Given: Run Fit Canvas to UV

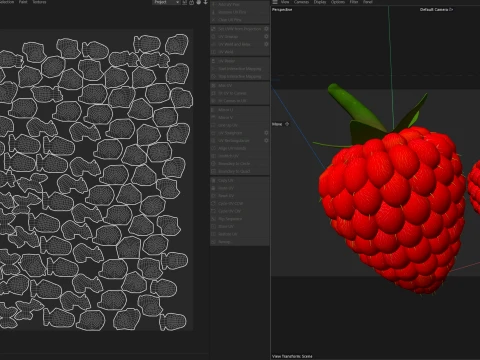Looking at the screenshot, I should [239, 101].
